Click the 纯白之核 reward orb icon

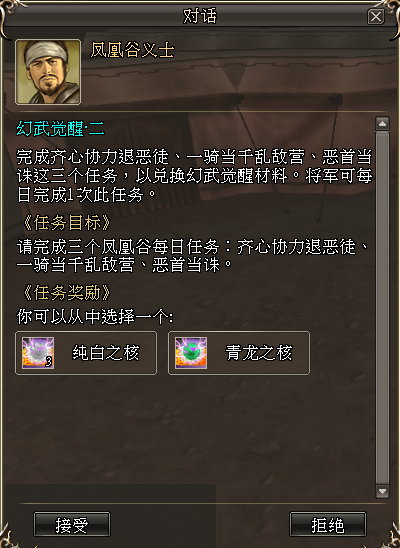[x=38, y=353]
